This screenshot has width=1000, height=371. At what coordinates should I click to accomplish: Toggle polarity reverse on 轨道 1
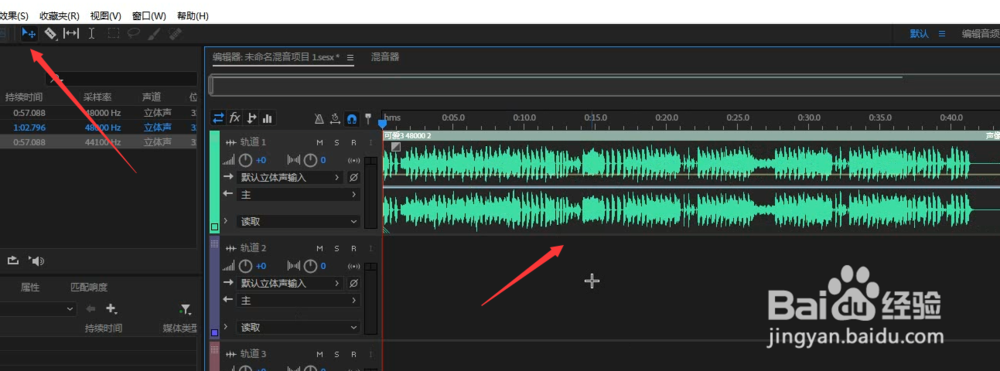[354, 177]
